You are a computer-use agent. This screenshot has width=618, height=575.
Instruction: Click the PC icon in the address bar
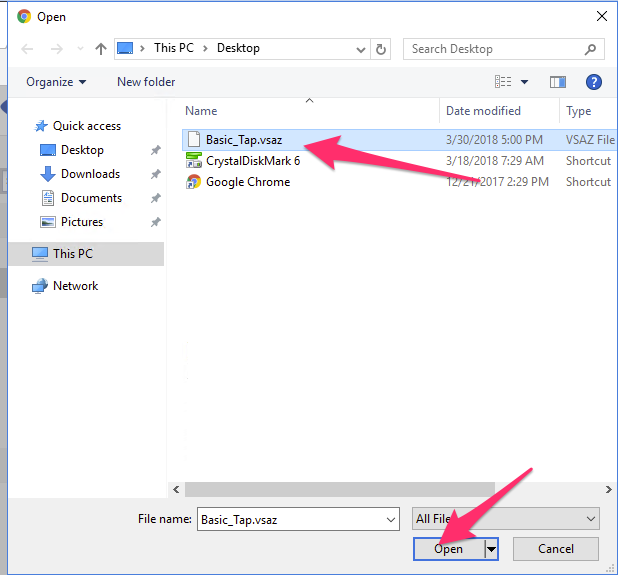[125, 48]
